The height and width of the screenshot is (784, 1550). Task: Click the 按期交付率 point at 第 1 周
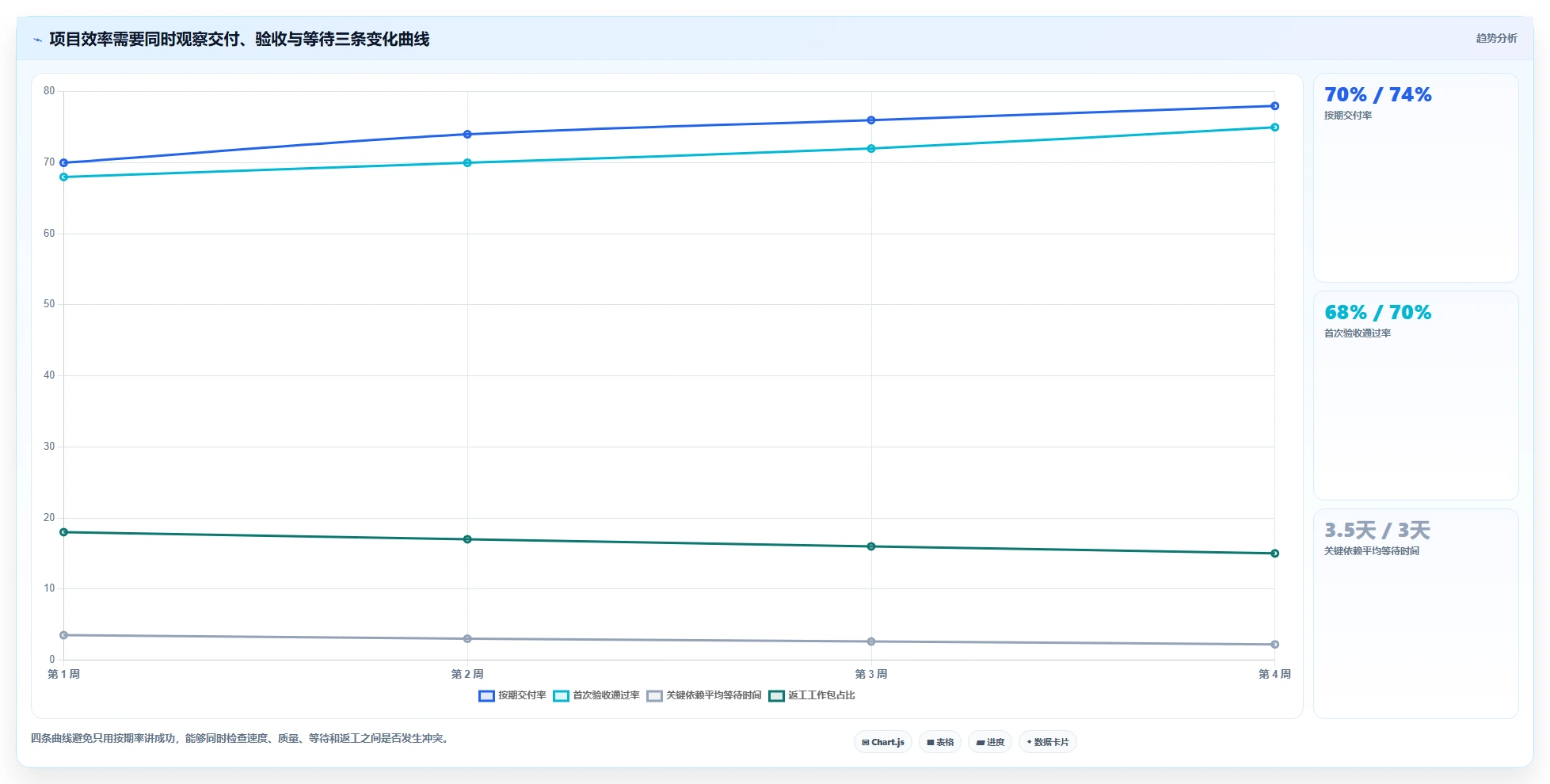[x=64, y=163]
